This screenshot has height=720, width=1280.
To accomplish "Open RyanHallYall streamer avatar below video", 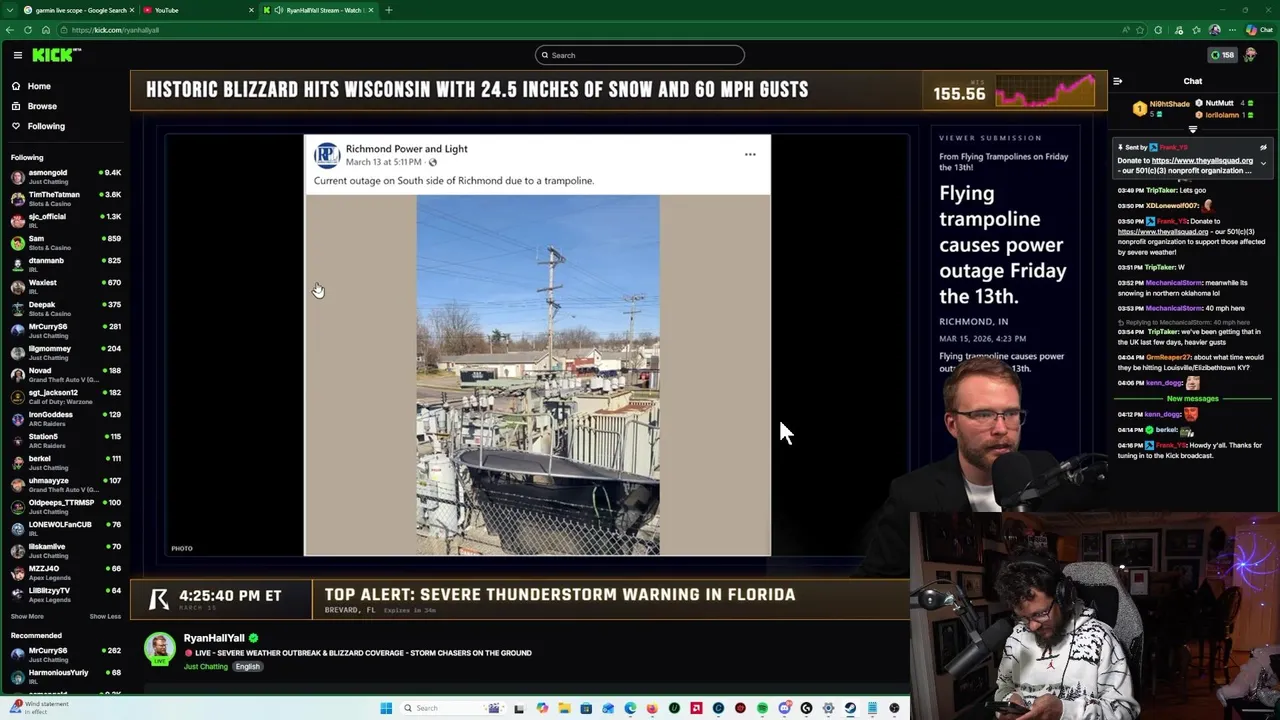I will click(x=160, y=648).
